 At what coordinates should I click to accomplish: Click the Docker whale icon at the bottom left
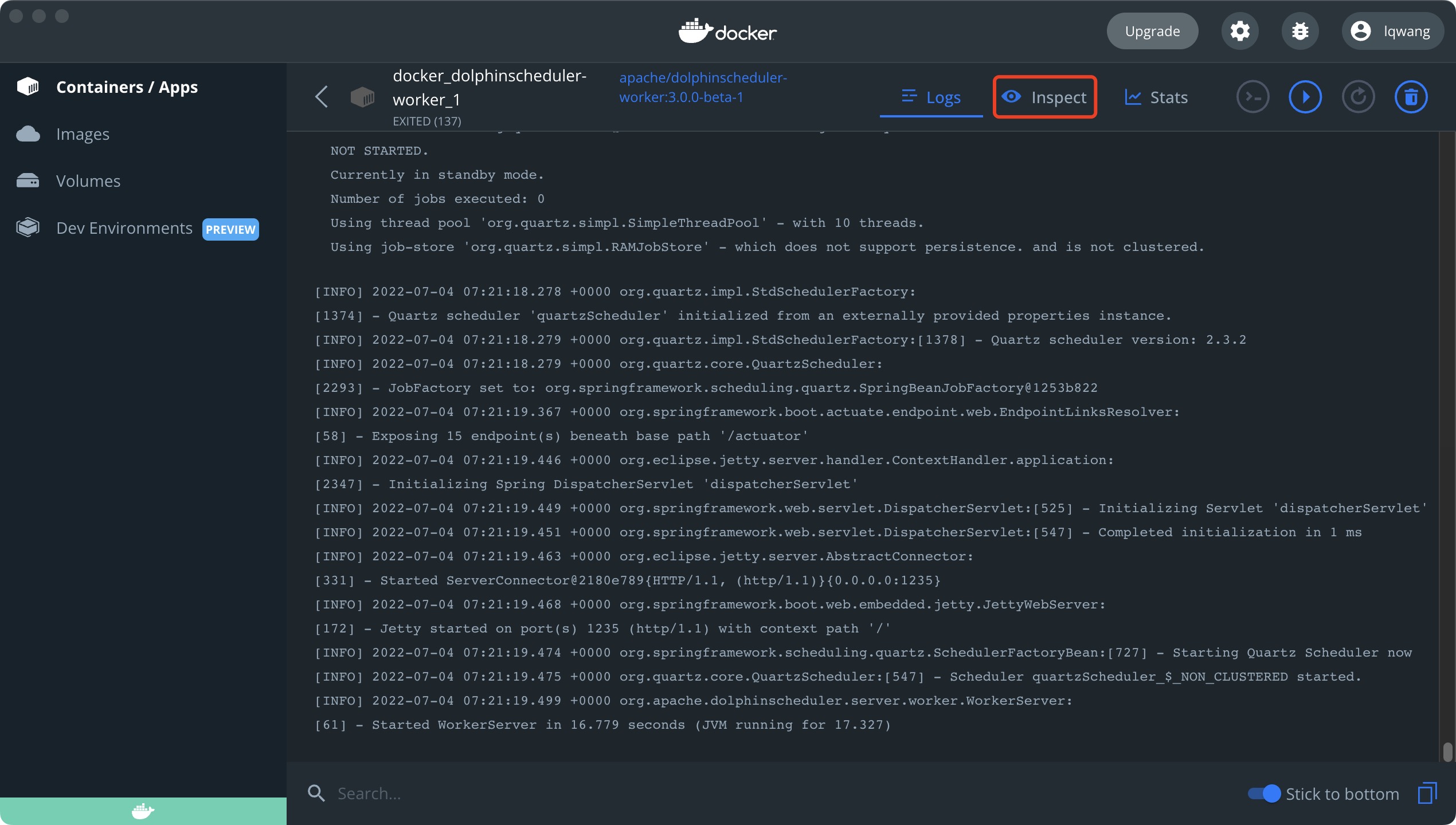click(143, 811)
